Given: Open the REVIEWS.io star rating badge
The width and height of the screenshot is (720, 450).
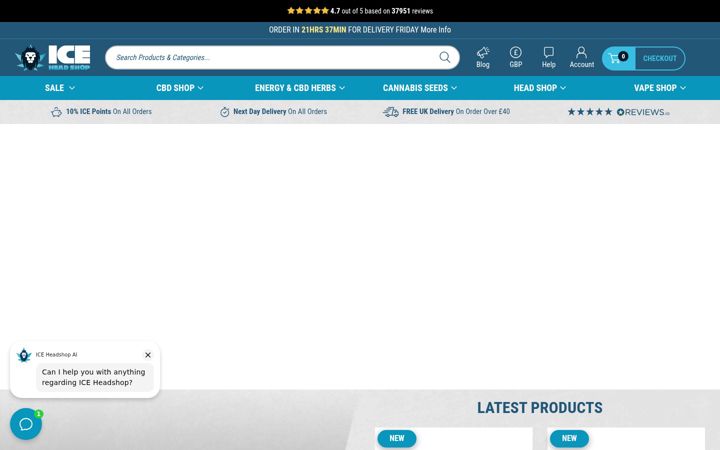Looking at the screenshot, I should (619, 112).
